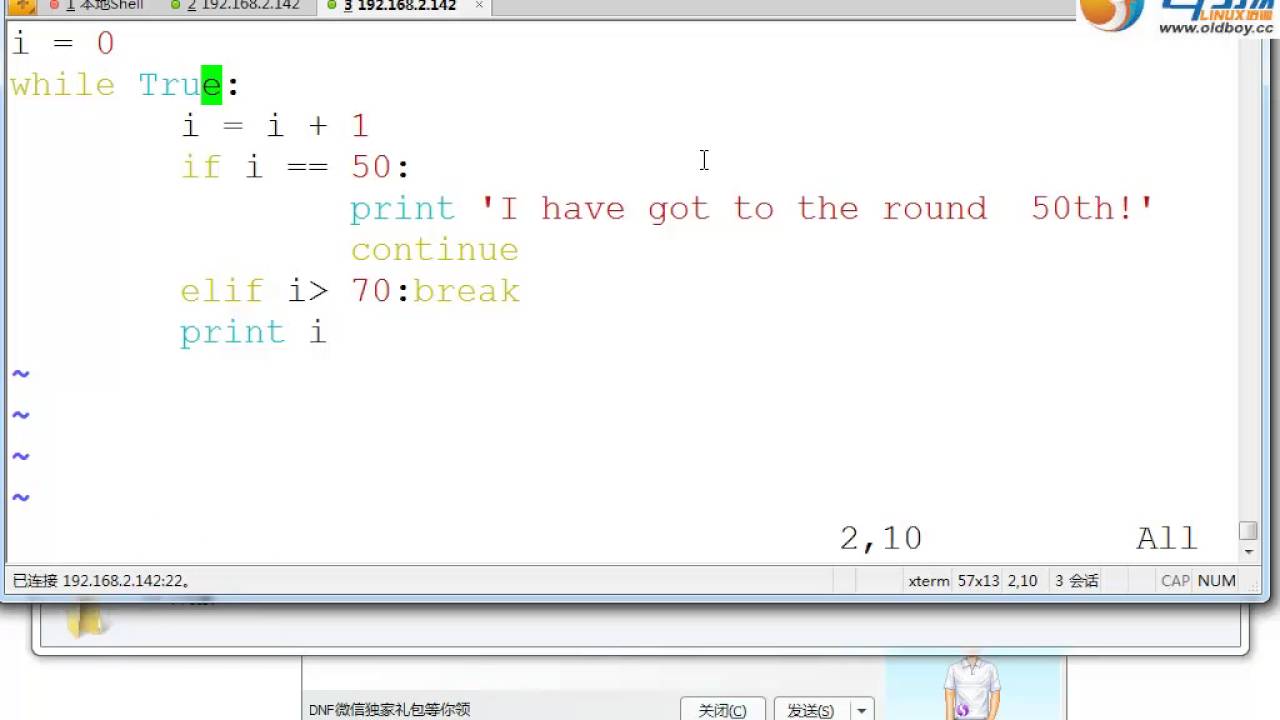
Task: Click the vim ruler position '2,10'
Action: tap(881, 539)
